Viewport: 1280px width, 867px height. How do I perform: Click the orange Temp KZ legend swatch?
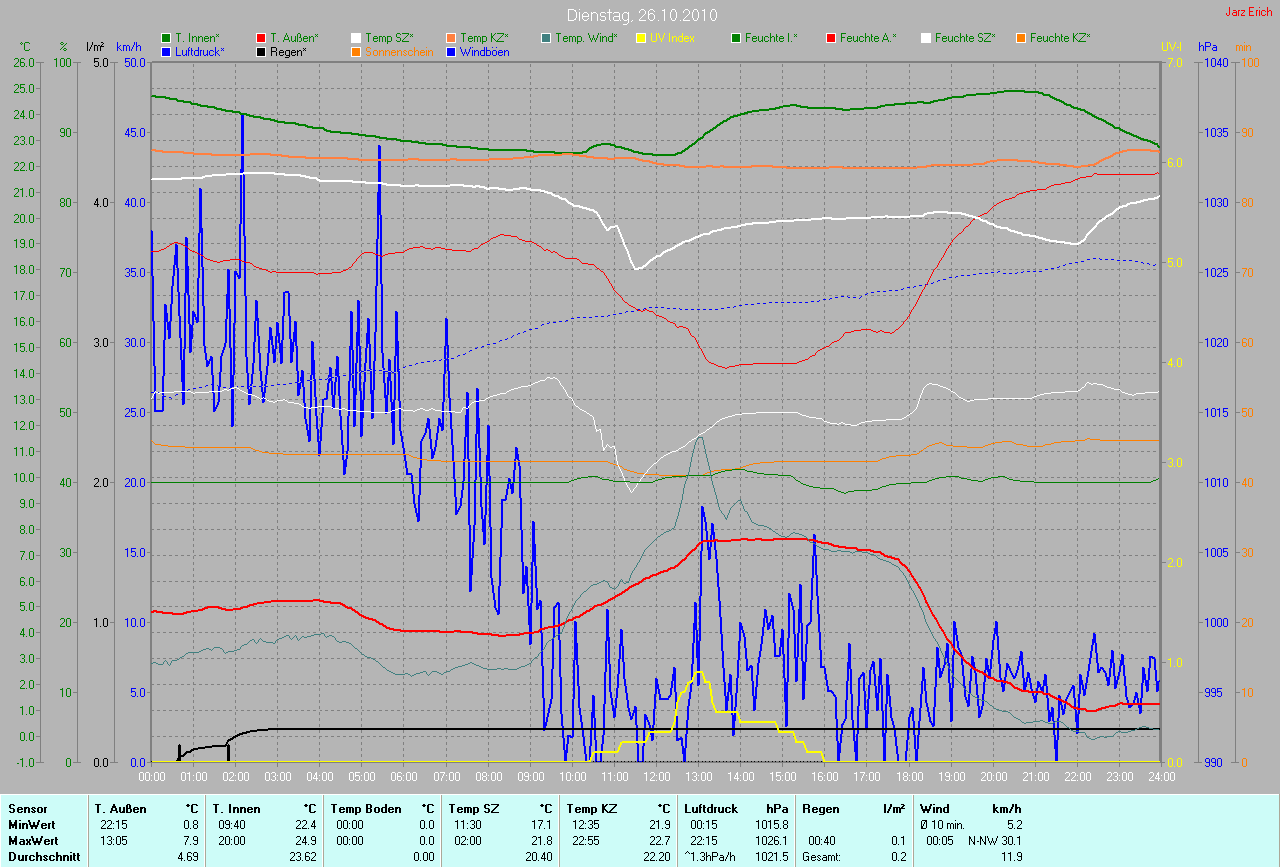click(x=451, y=38)
